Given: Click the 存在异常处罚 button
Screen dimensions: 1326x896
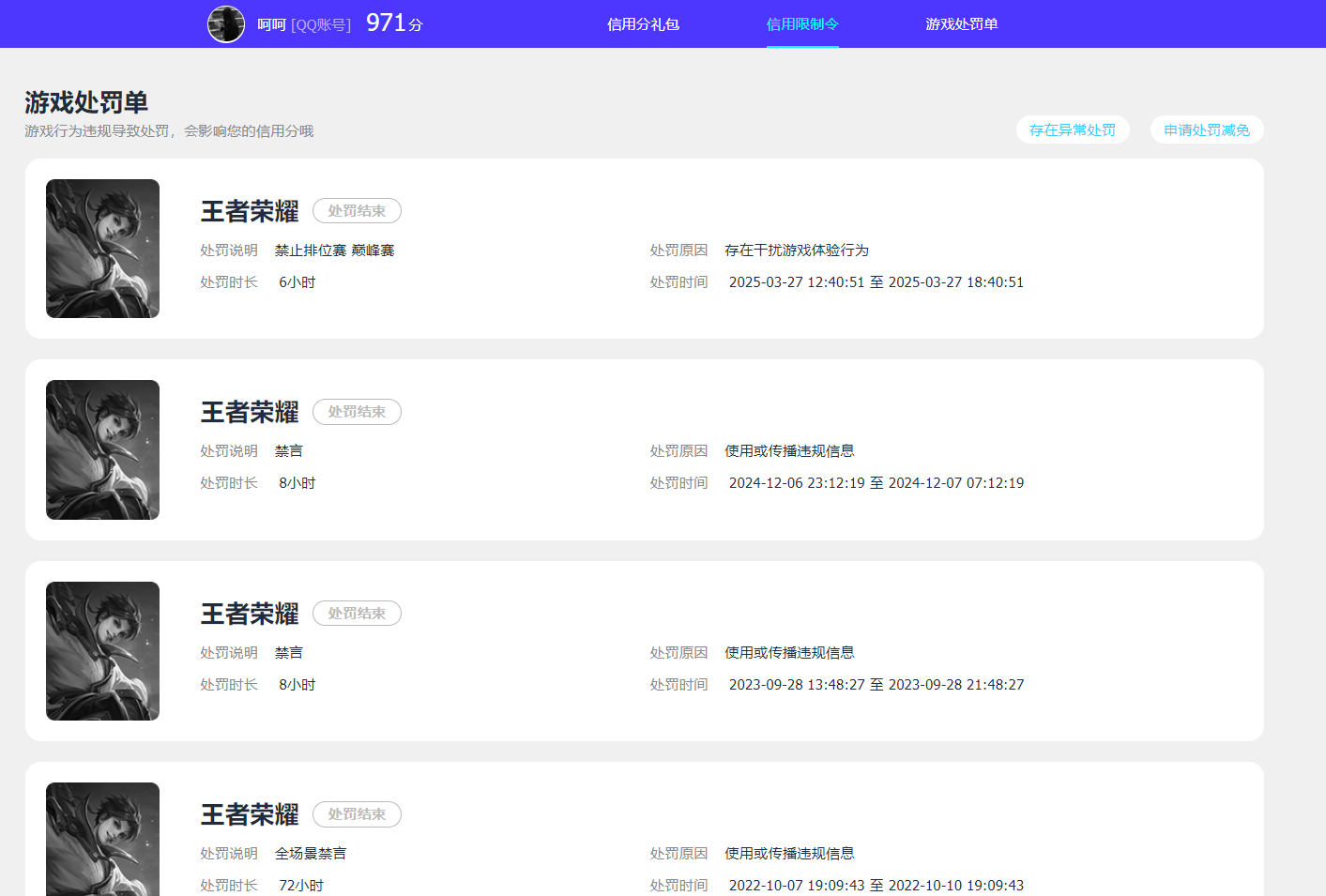Looking at the screenshot, I should (1073, 129).
